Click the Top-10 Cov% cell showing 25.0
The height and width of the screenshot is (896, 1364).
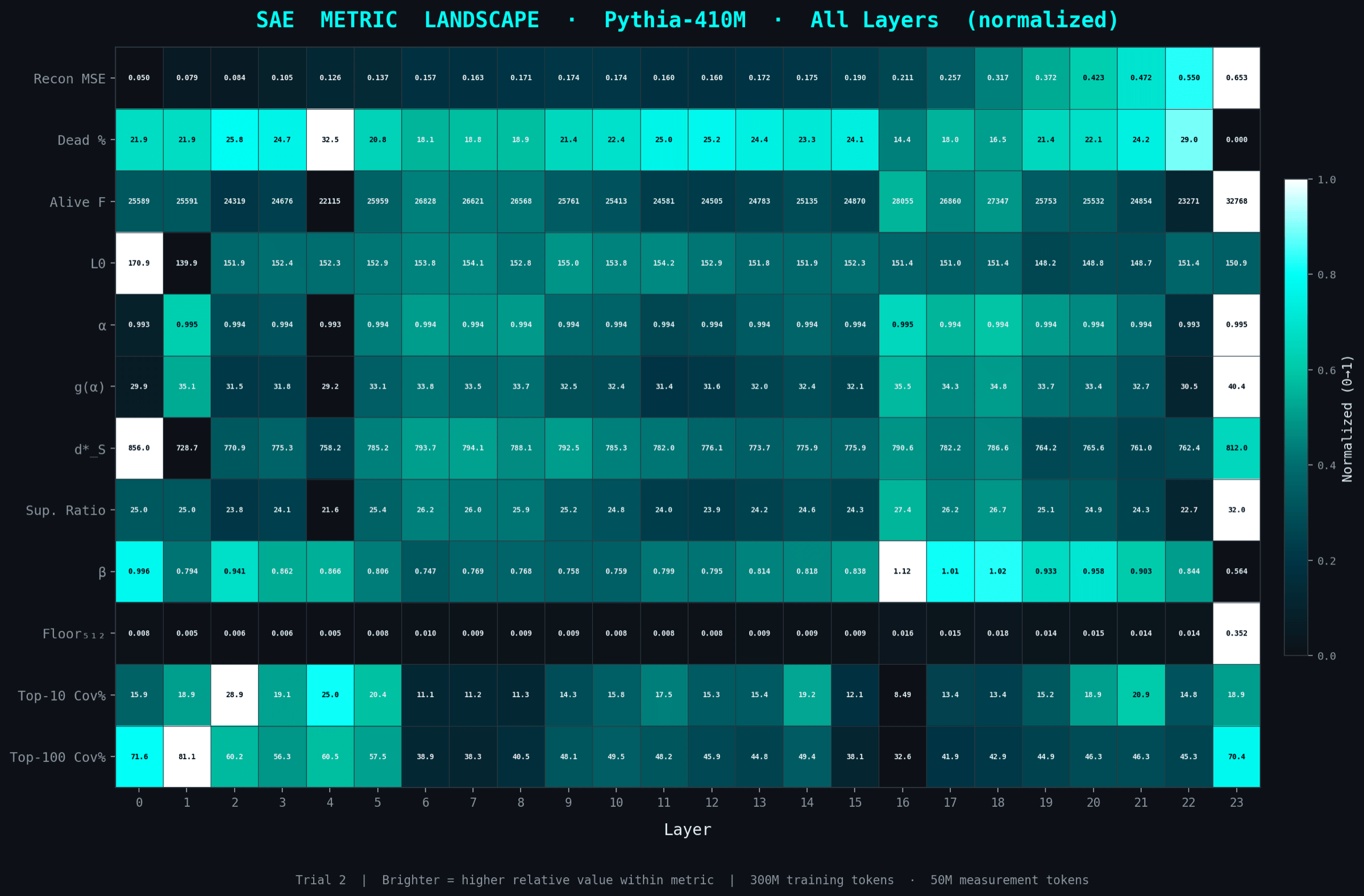click(x=330, y=695)
